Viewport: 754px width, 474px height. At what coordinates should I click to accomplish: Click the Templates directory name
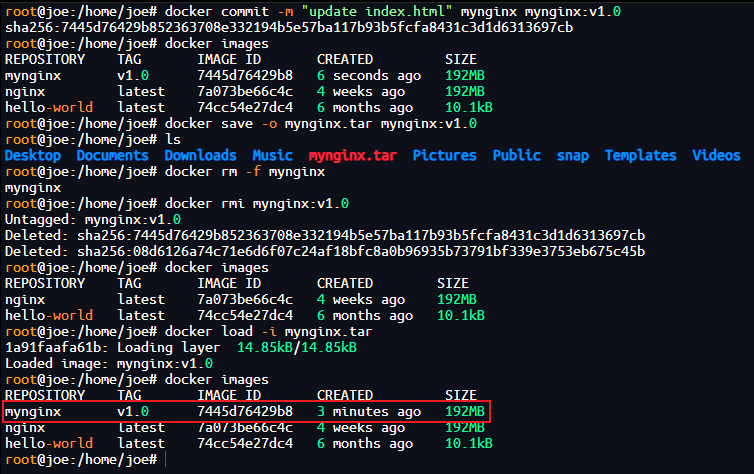pos(640,155)
